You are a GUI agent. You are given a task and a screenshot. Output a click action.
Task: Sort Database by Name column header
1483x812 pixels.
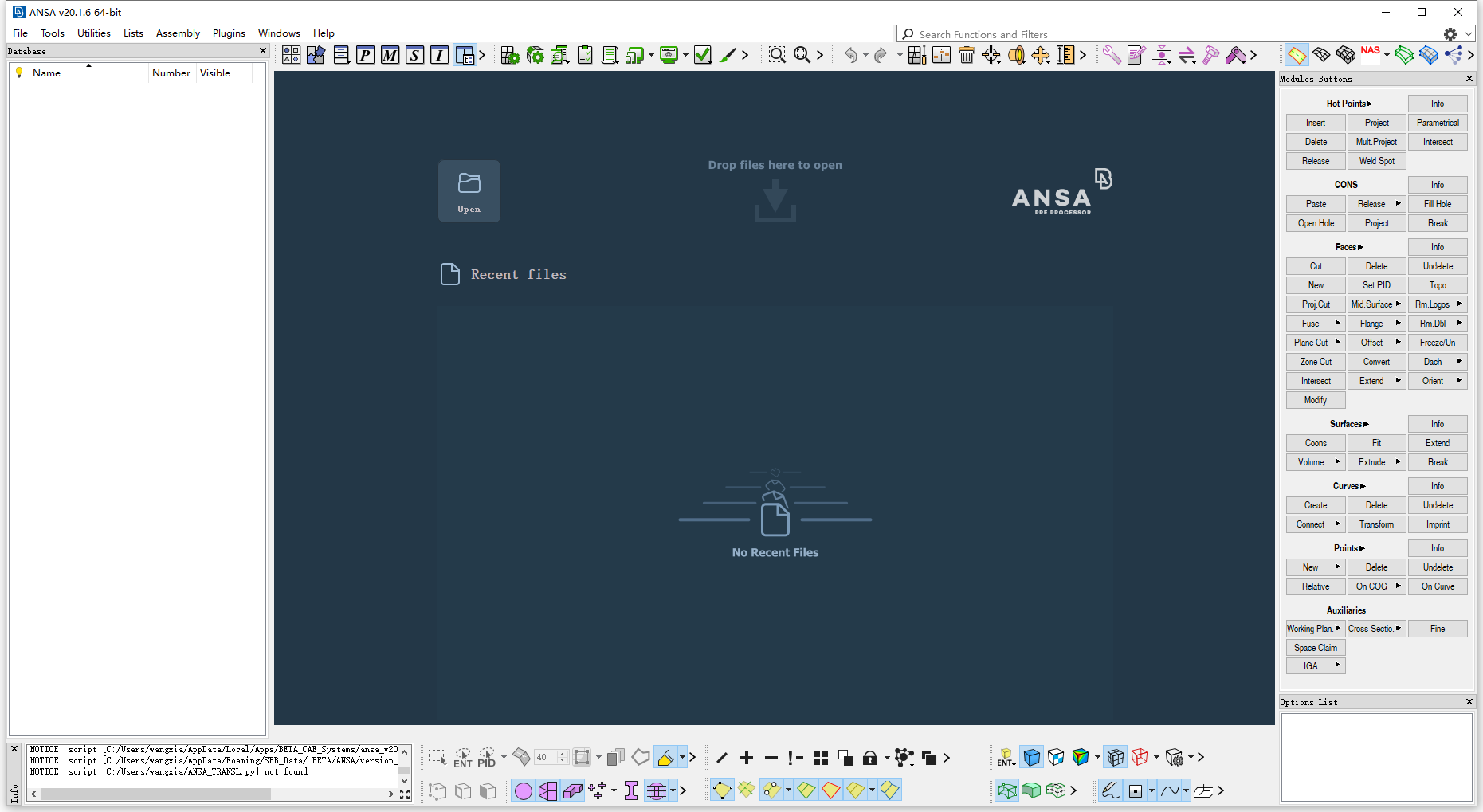point(88,73)
